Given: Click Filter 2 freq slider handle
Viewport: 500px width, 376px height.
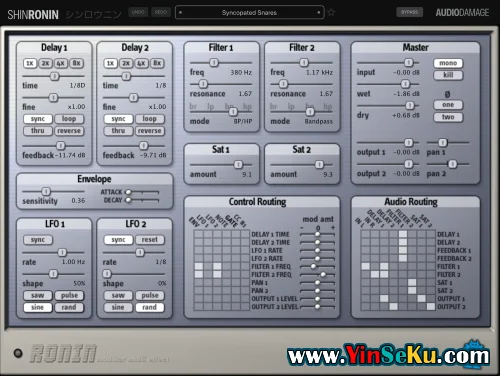Looking at the screenshot, I should tap(304, 63).
